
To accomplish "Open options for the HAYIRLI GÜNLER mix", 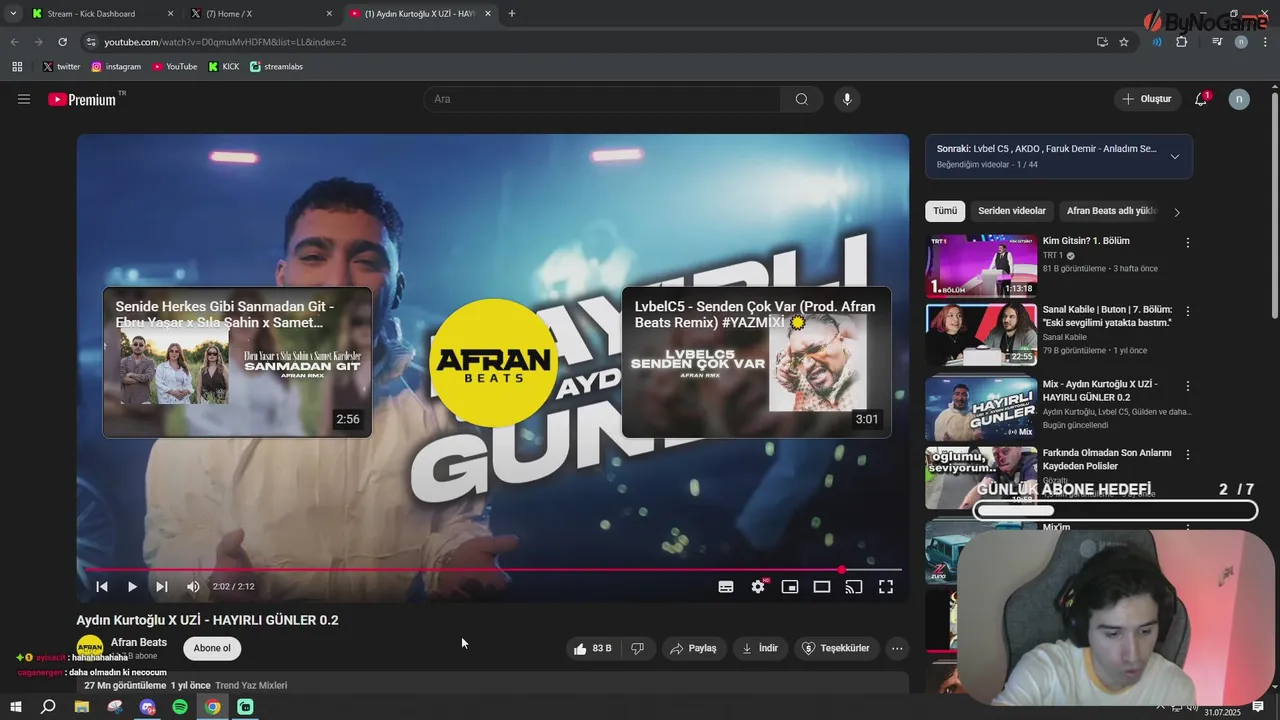I will 1188,386.
